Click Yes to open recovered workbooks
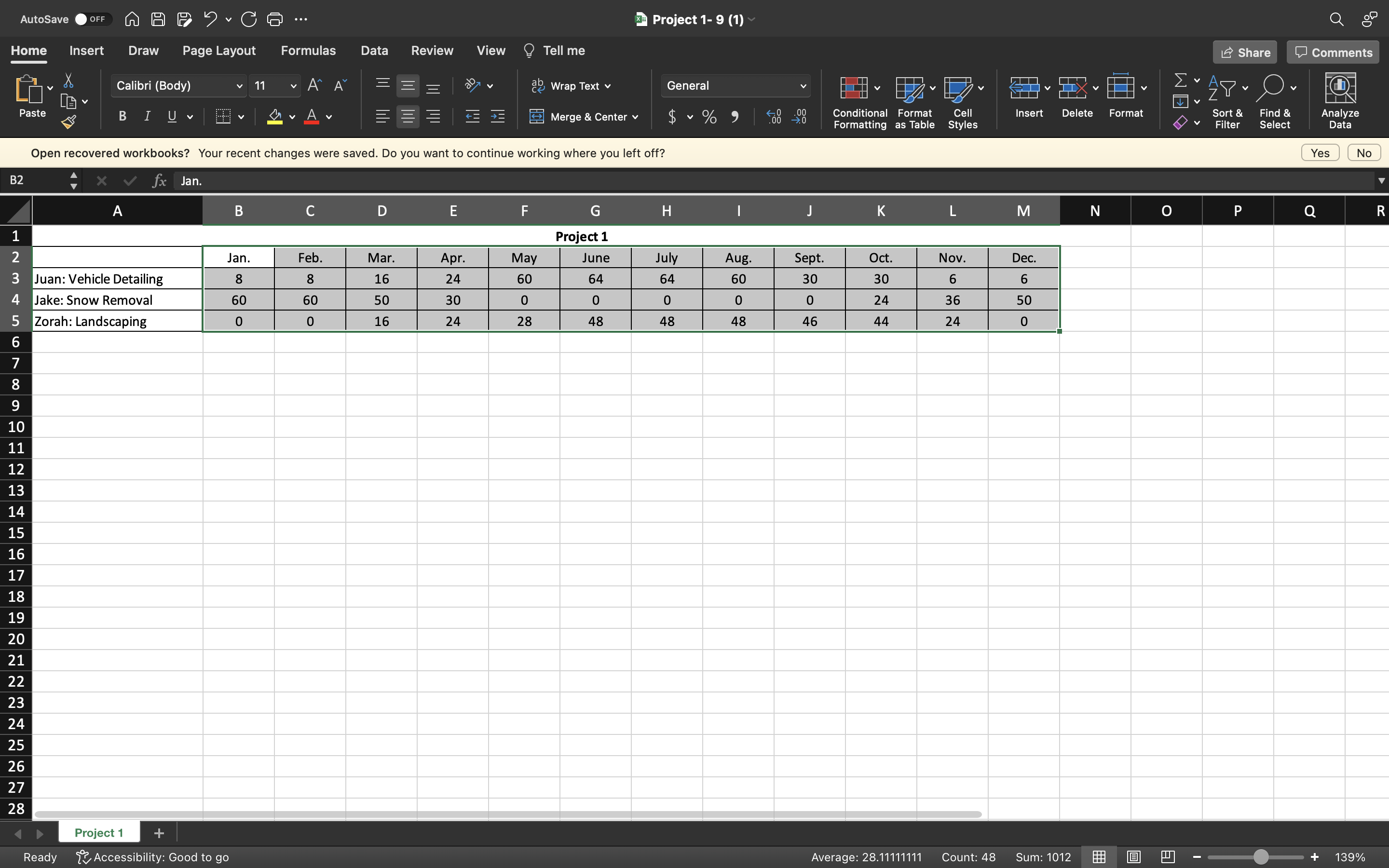The width and height of the screenshot is (1389, 868). pos(1320,153)
